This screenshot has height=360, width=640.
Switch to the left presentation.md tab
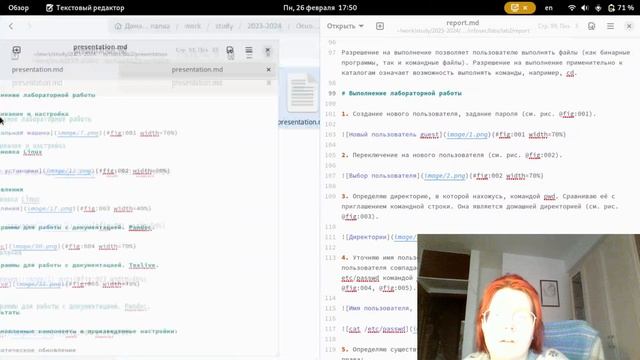[38, 69]
